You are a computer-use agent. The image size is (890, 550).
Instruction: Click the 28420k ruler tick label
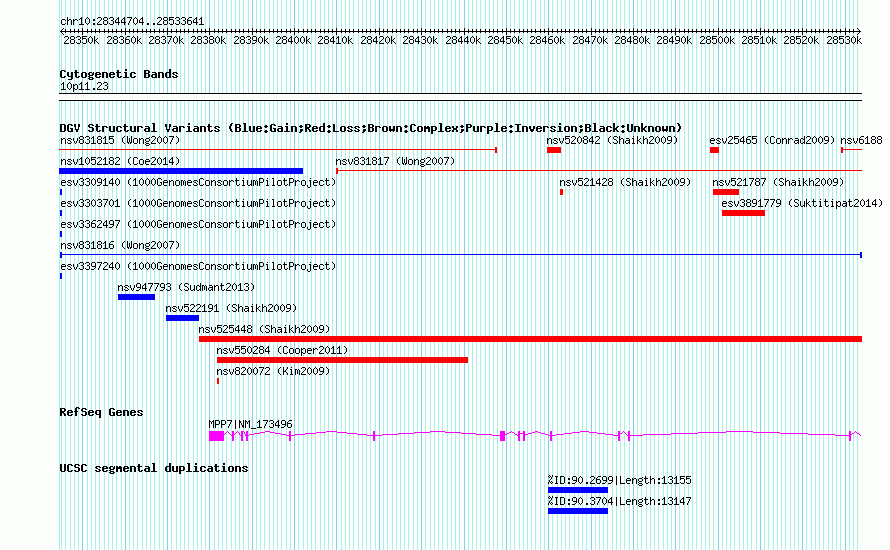click(377, 40)
